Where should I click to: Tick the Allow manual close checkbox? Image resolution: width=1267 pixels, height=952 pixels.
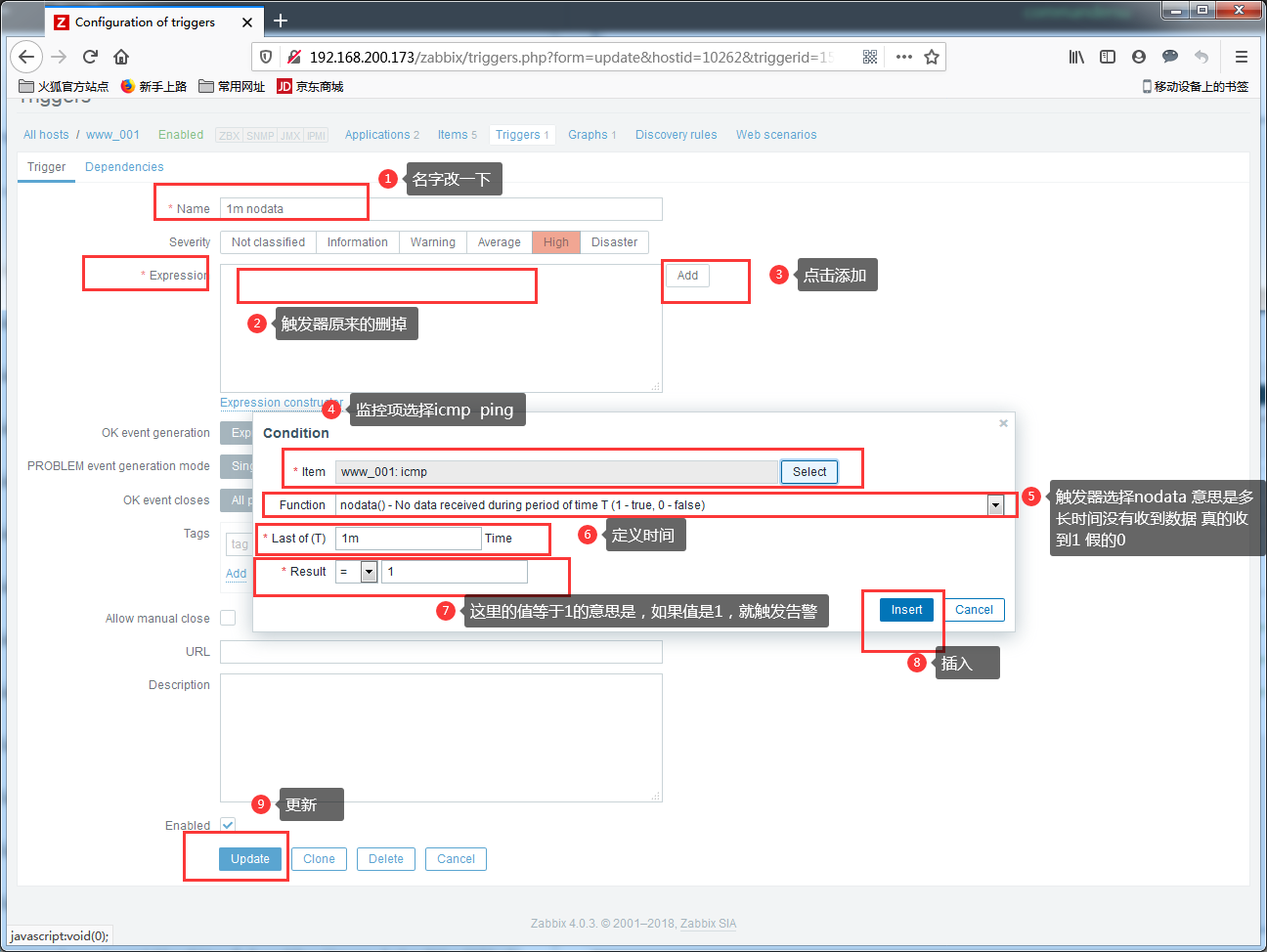point(228,618)
